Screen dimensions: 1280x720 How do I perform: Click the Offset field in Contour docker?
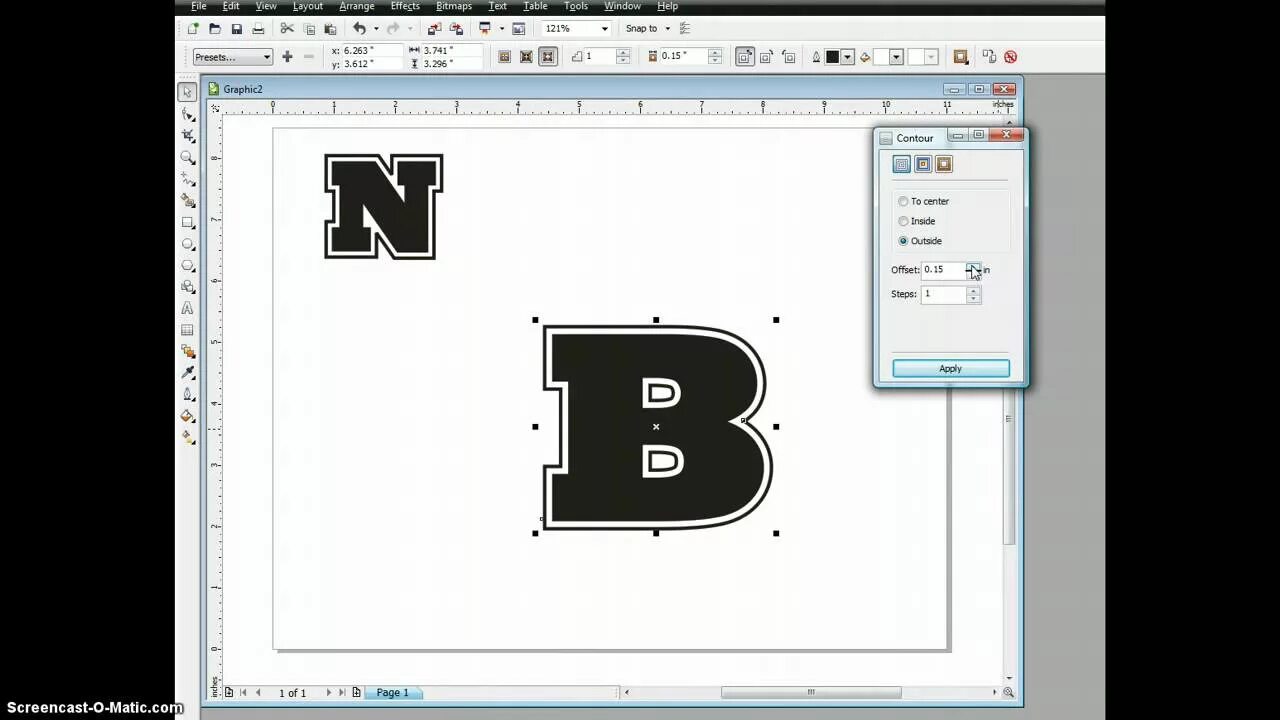[x=943, y=270]
